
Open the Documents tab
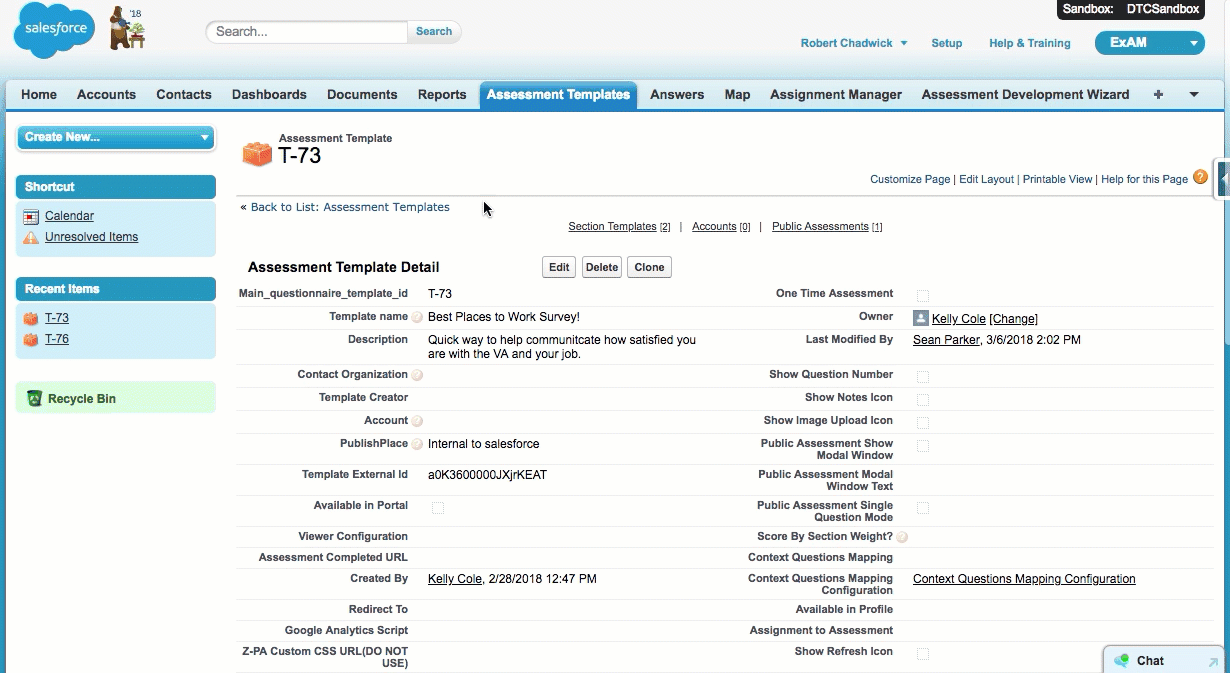(x=362, y=94)
